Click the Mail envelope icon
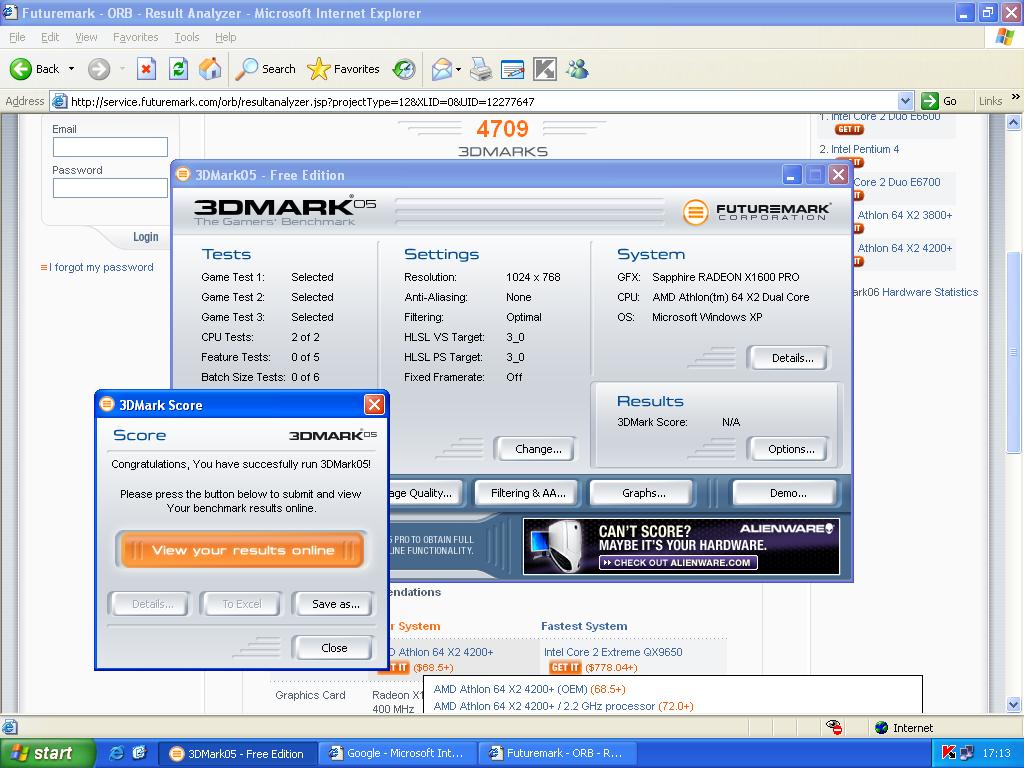This screenshot has height=768, width=1024. point(442,69)
